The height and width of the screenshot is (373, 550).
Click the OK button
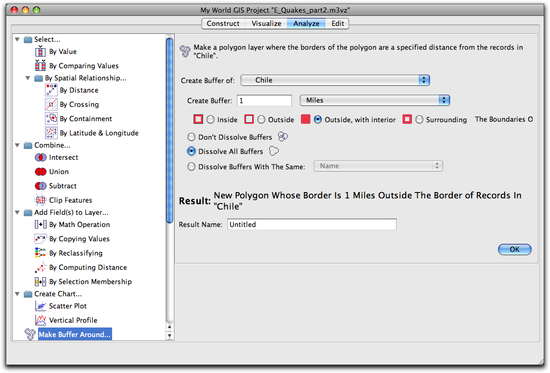pyautogui.click(x=515, y=249)
